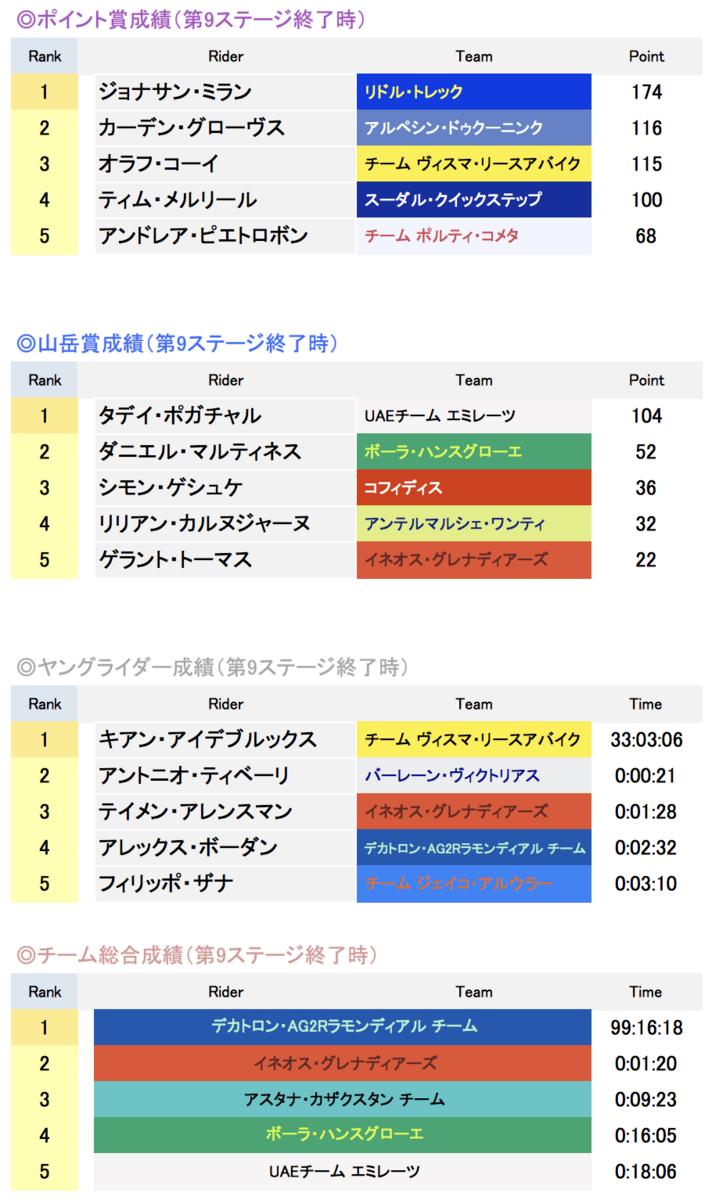Click the アンテルマルシェ・ワンティ team cell

click(474, 524)
